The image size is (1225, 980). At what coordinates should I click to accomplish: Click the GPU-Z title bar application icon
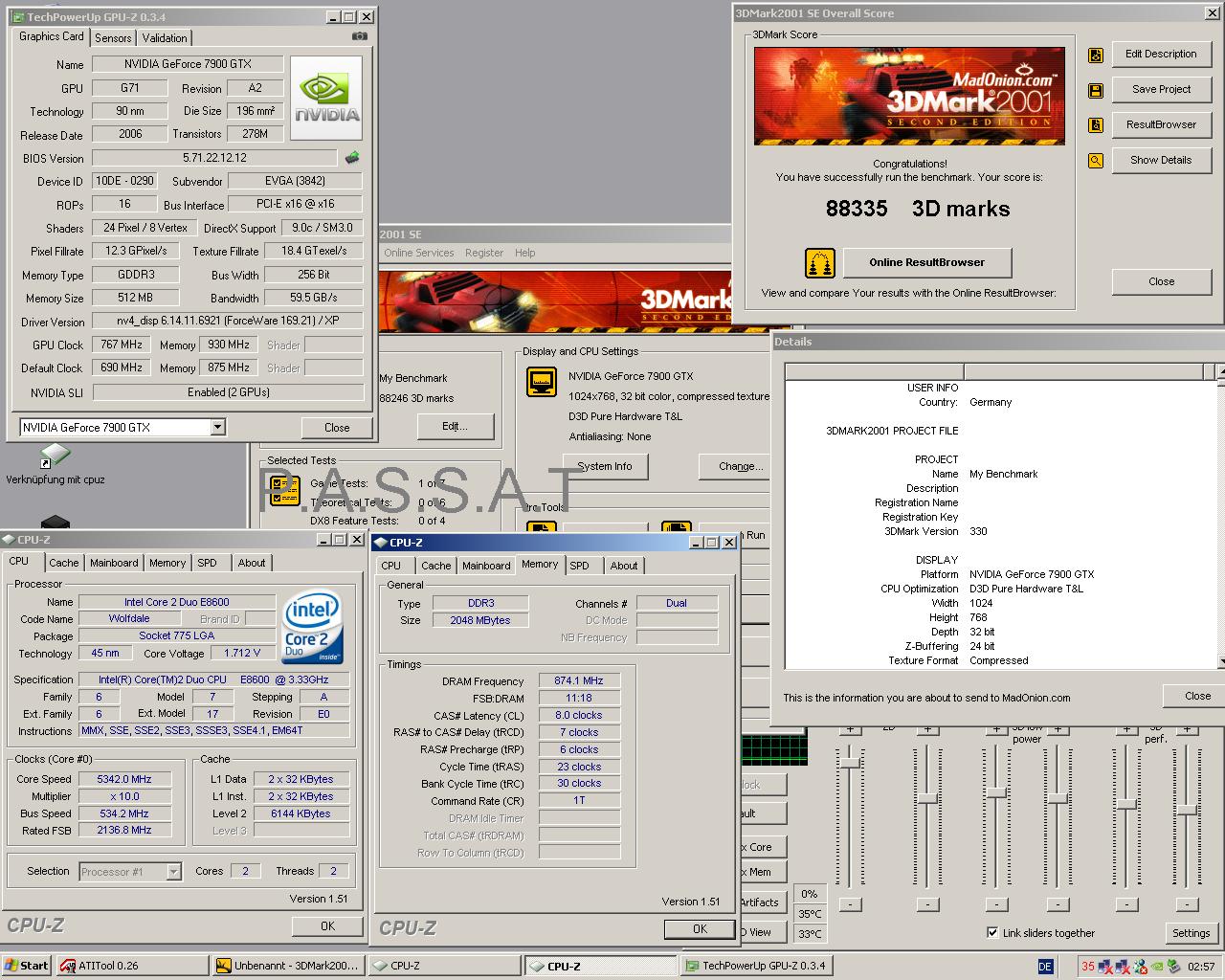18,16
